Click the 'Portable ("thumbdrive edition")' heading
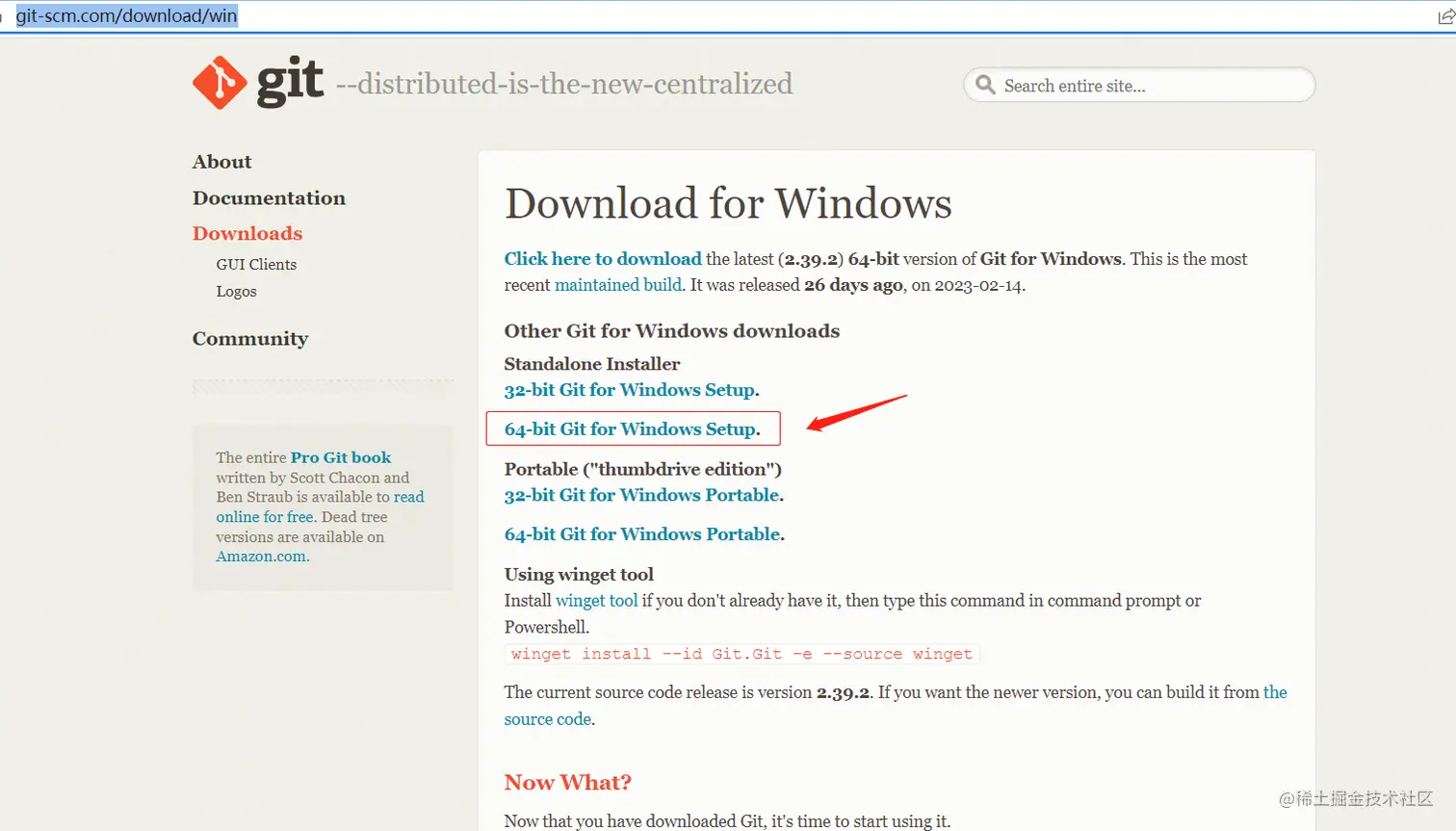The width and height of the screenshot is (1456, 831). [642, 469]
